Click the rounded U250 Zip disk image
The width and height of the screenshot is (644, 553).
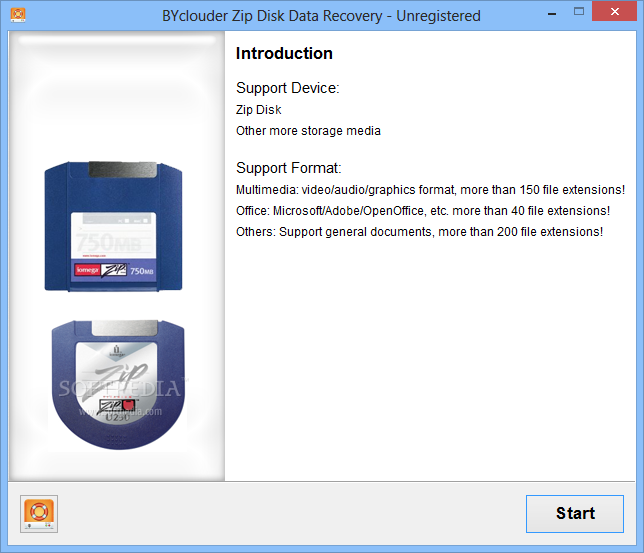click(118, 385)
